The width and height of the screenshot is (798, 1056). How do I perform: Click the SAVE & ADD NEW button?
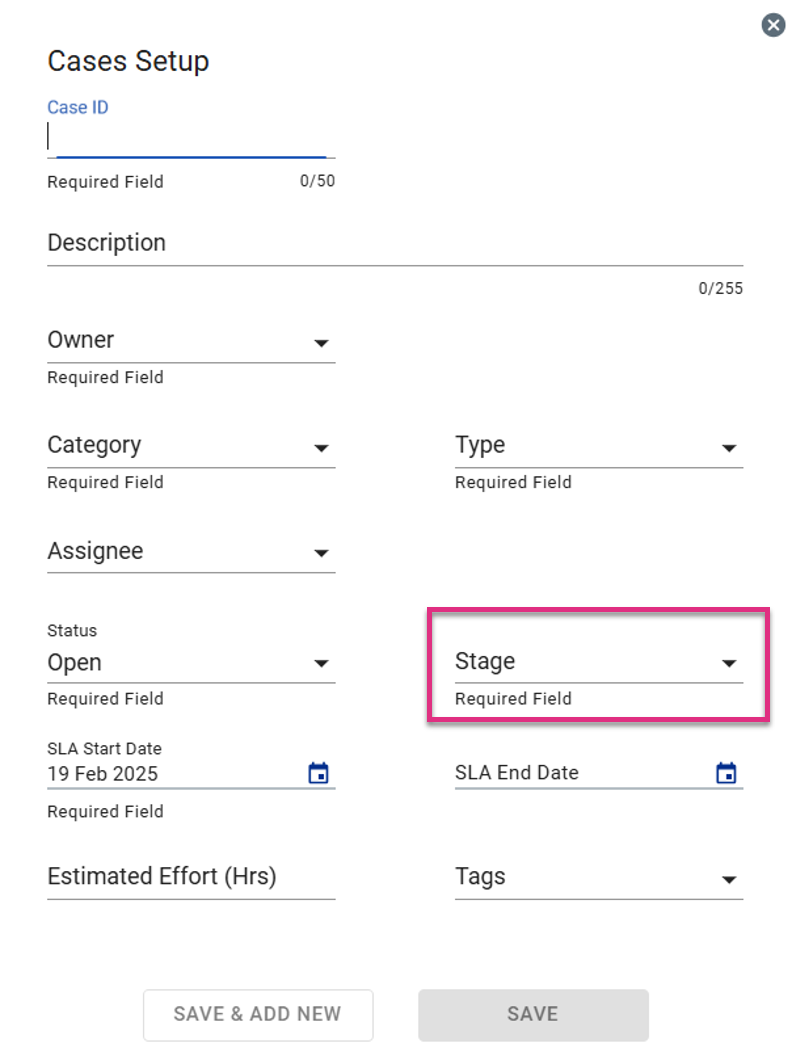[x=258, y=1014]
